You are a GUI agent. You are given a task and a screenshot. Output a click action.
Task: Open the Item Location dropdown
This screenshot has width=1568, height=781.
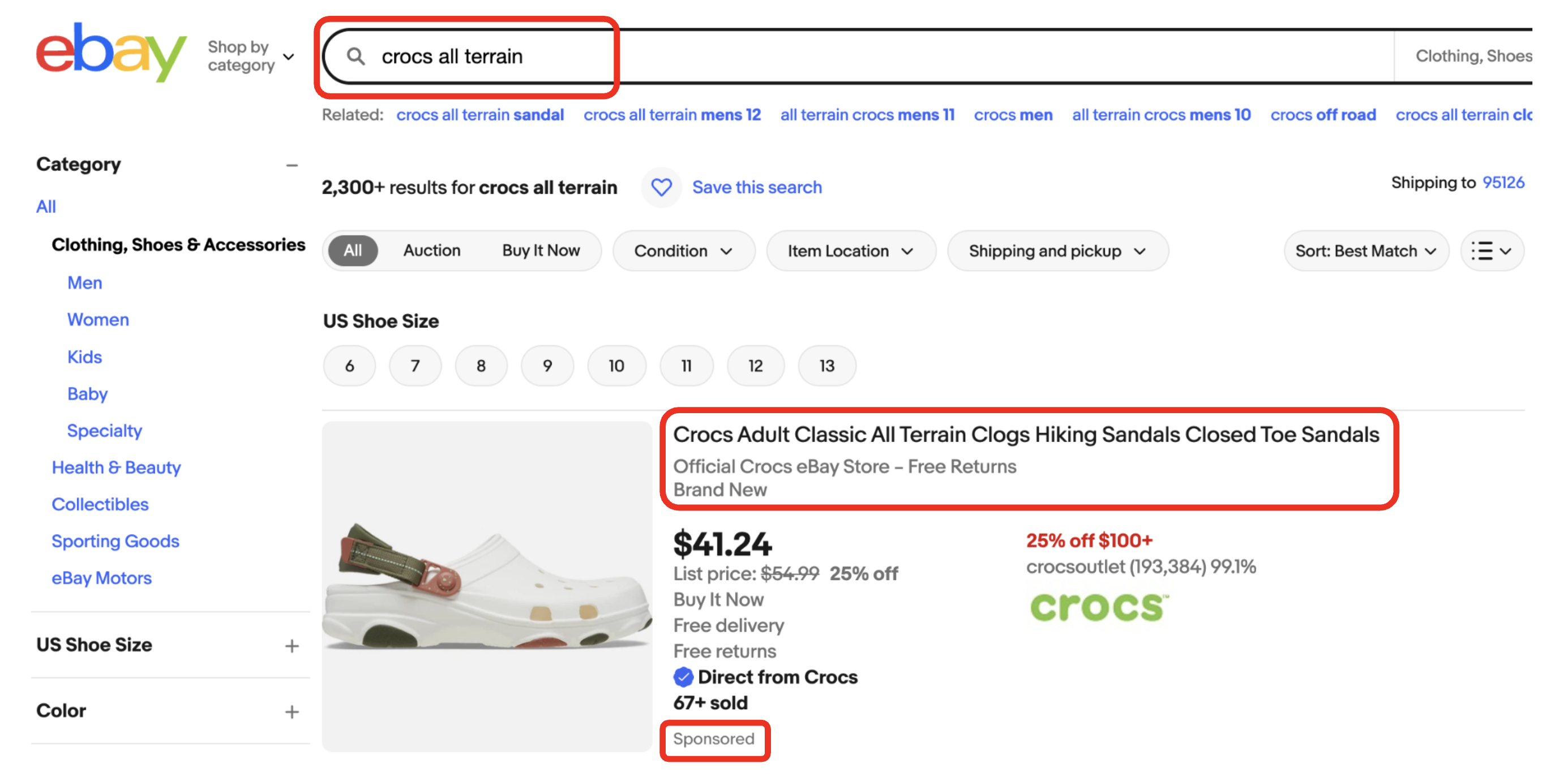click(x=850, y=251)
